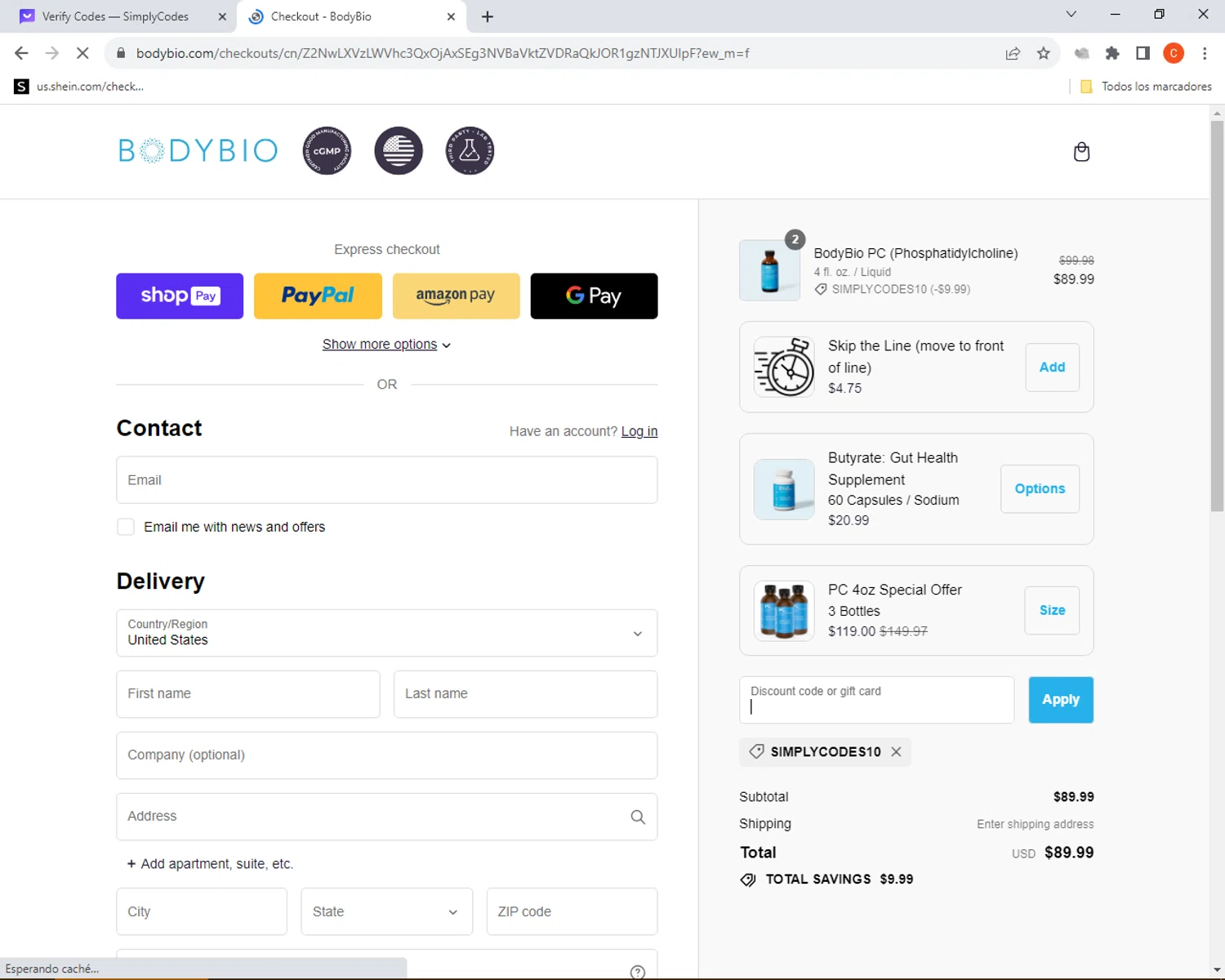Viewport: 1225px width, 980px height.
Task: Switch to the Checkout BodyBio tab
Action: [x=351, y=16]
